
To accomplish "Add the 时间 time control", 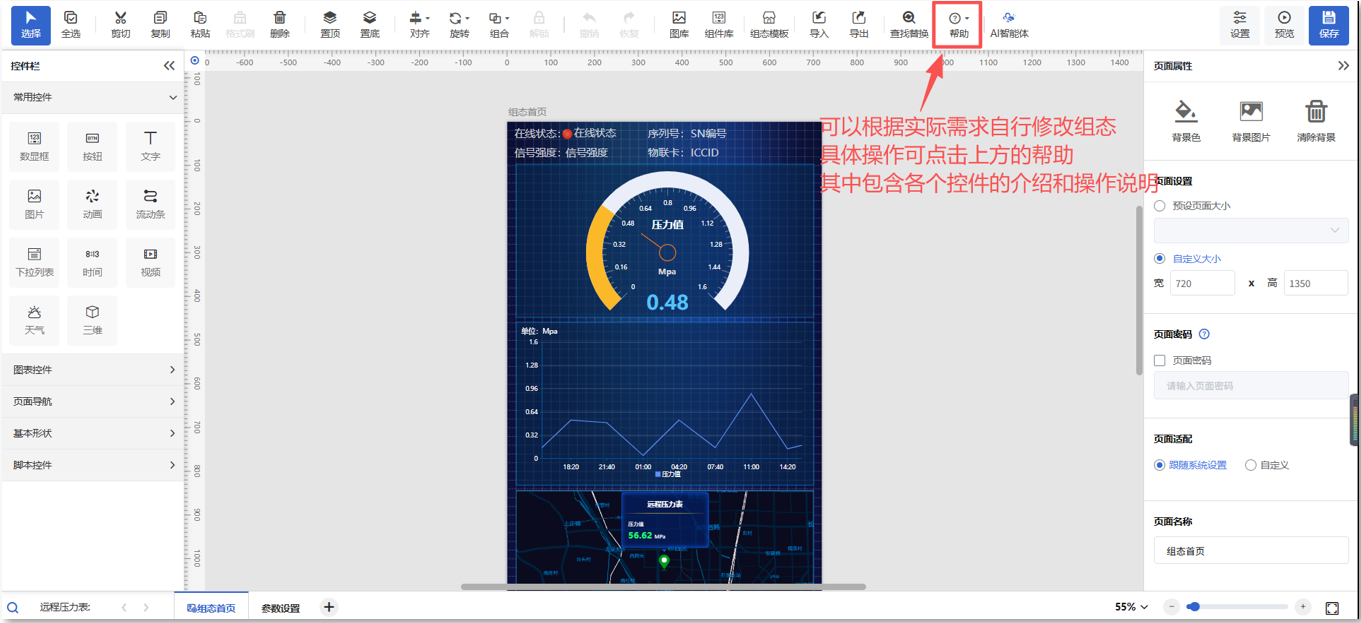I will (x=92, y=262).
